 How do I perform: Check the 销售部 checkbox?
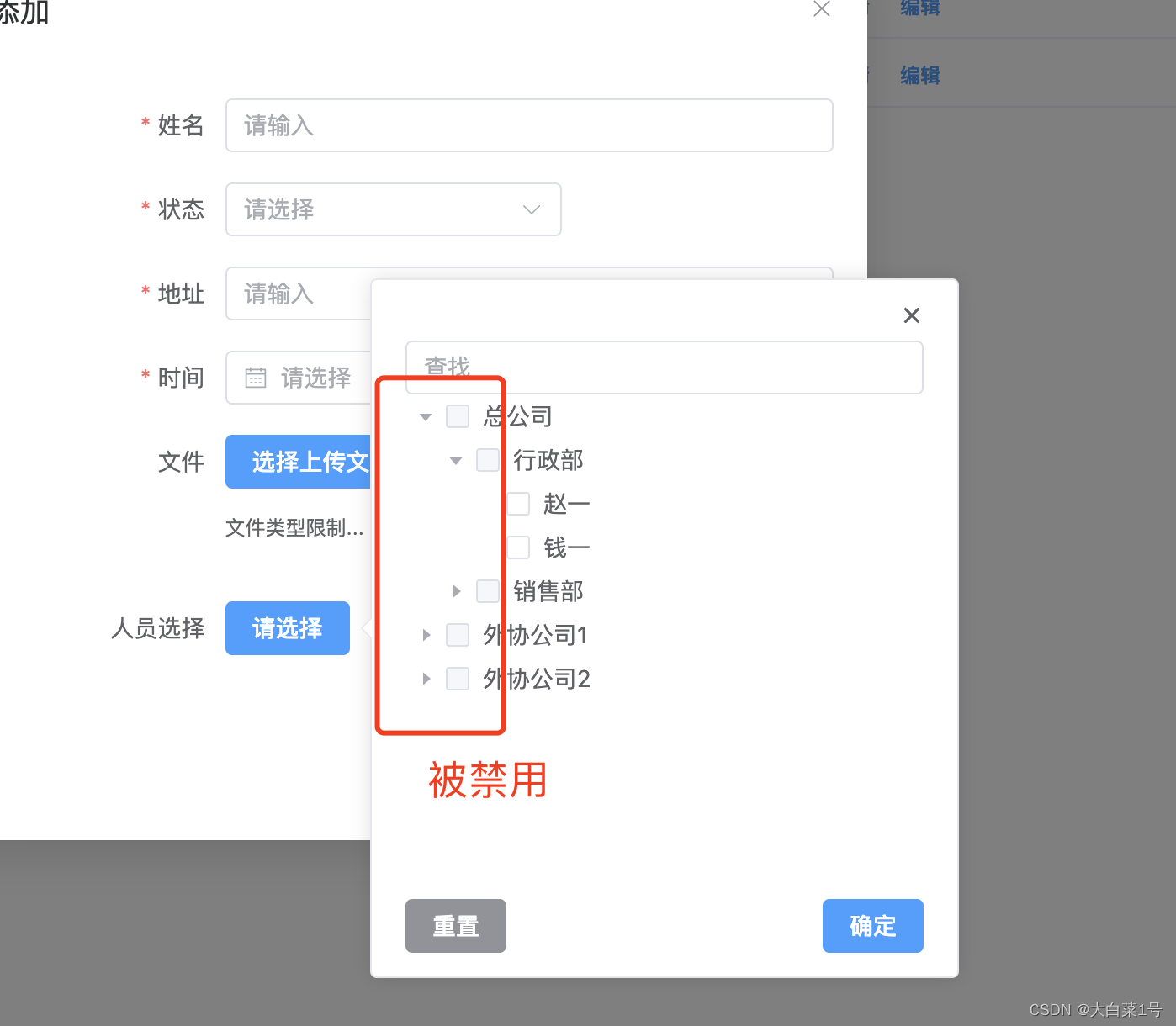coord(487,591)
